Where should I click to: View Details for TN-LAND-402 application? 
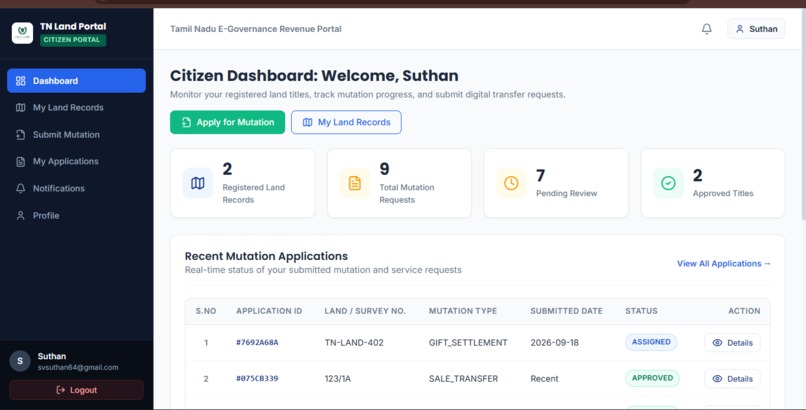pyautogui.click(x=732, y=343)
